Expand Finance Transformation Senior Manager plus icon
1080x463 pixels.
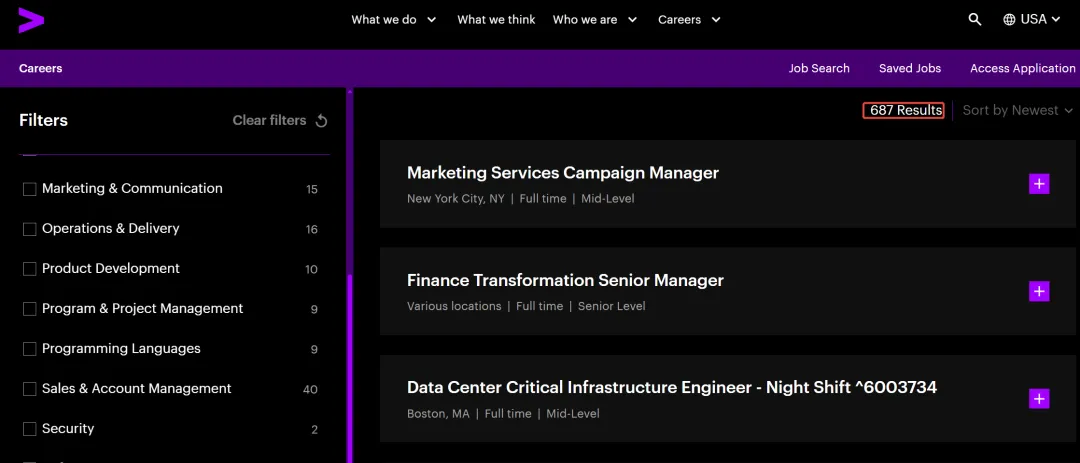click(1039, 291)
